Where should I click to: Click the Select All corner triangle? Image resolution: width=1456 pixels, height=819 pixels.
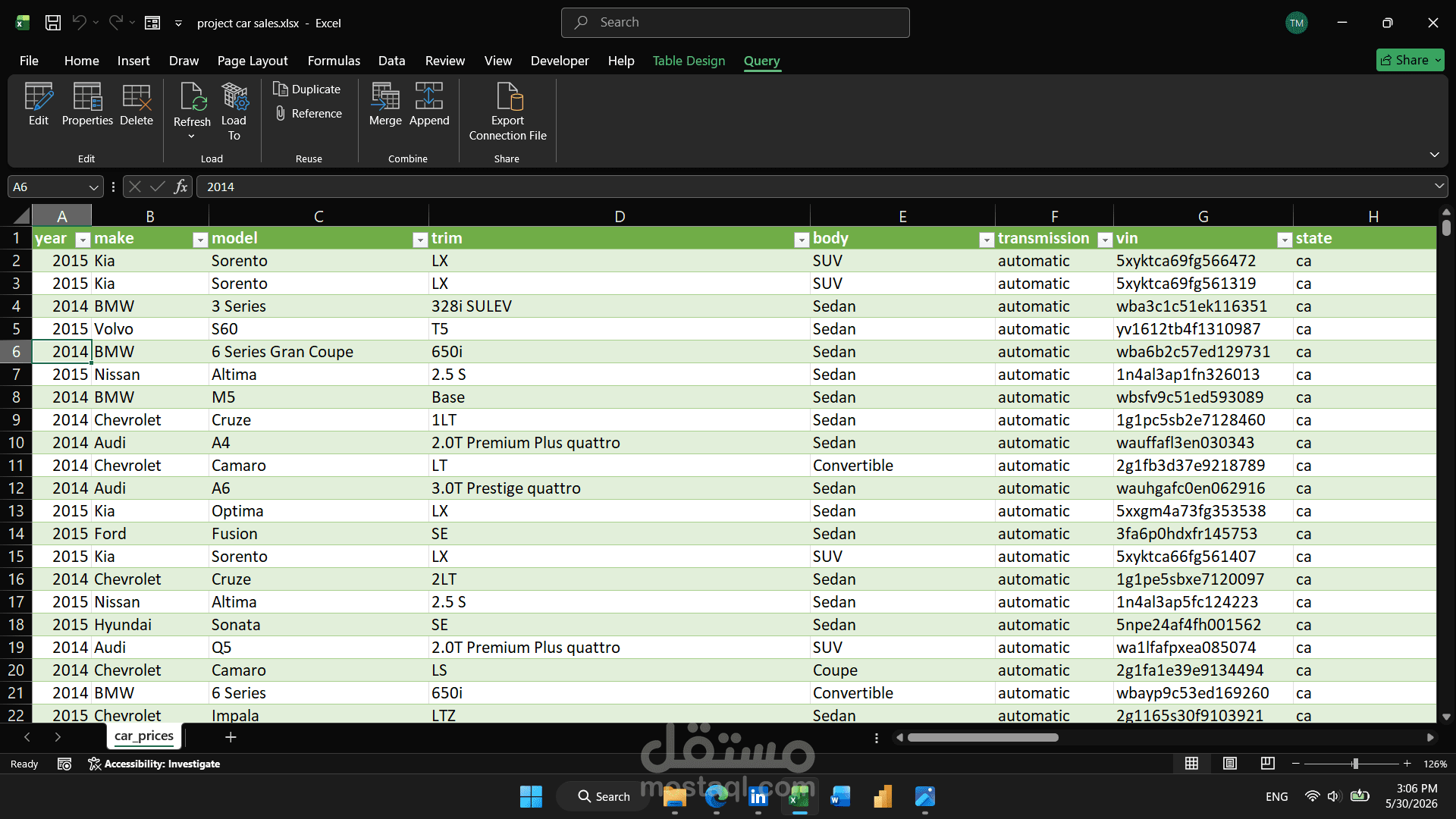pos(22,216)
